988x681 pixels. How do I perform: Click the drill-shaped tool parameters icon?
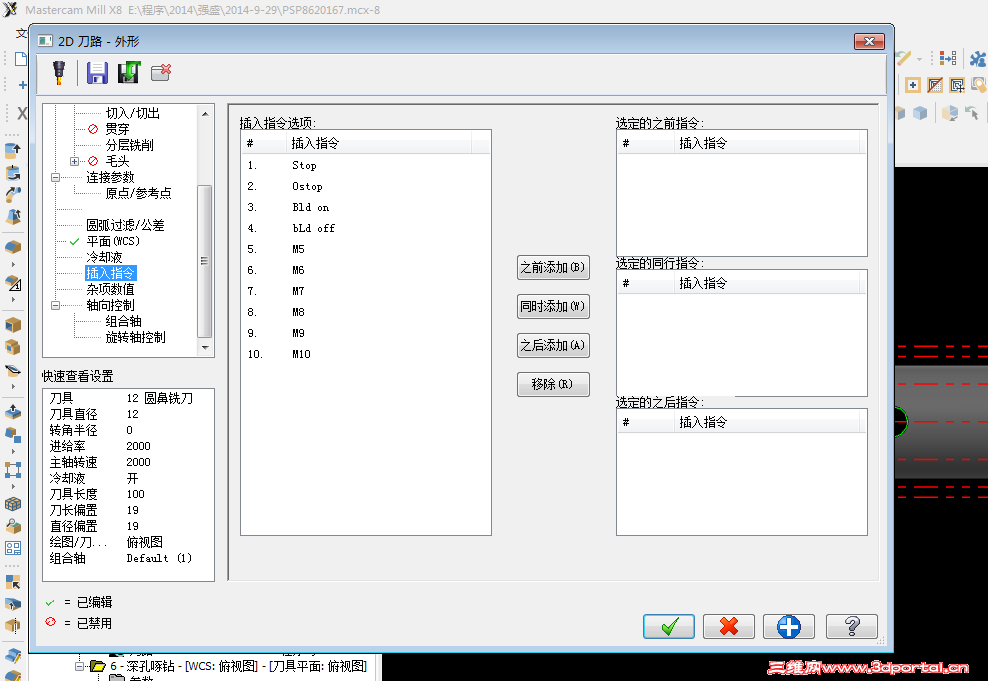point(60,72)
